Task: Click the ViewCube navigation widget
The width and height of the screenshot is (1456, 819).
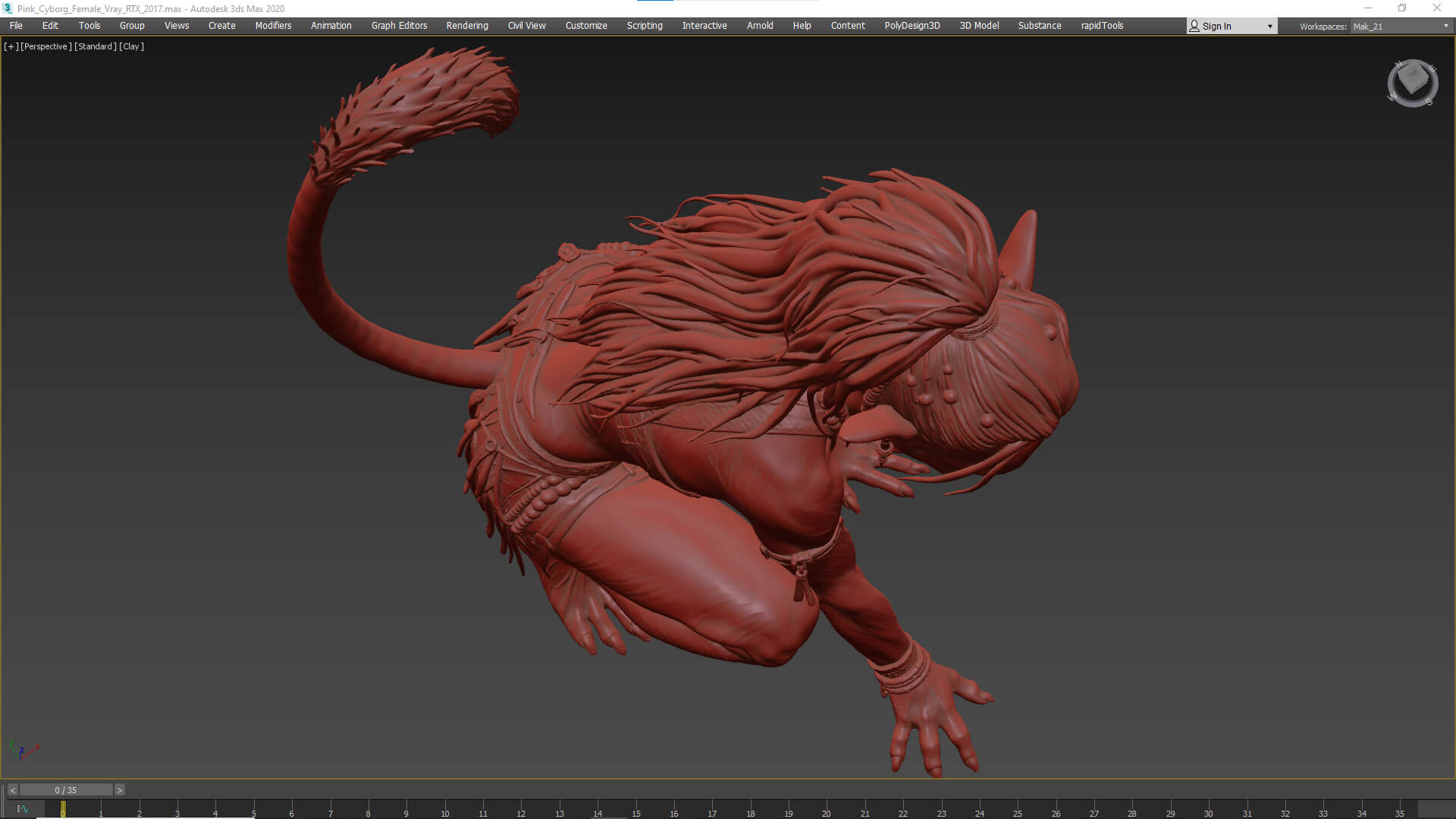Action: 1412,83
